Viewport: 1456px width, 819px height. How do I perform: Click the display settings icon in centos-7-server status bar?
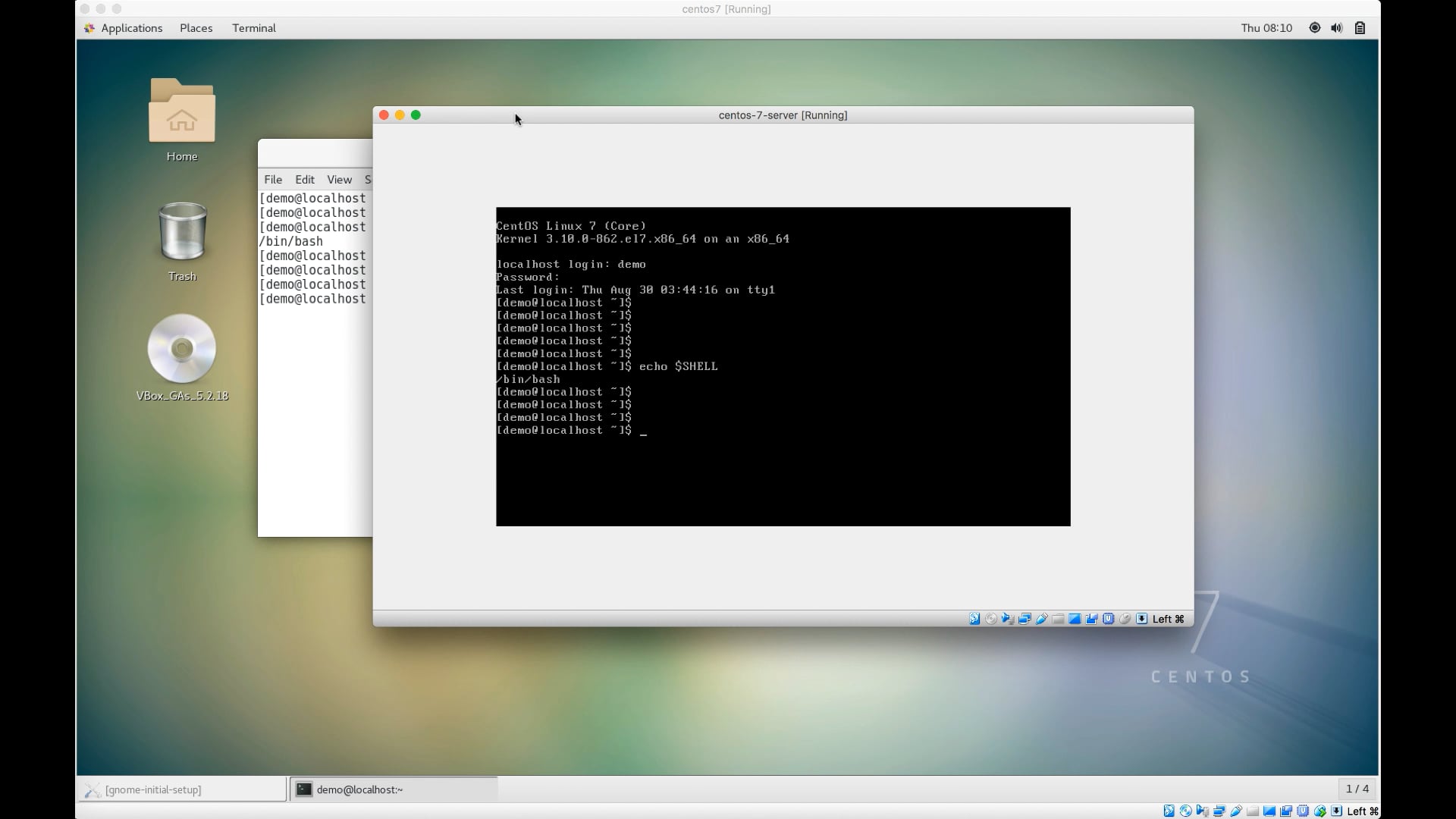[1075, 619]
